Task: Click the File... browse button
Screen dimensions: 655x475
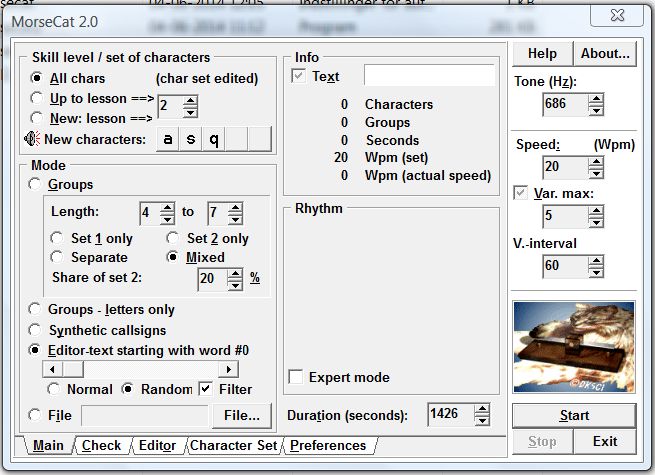Action: [242, 414]
